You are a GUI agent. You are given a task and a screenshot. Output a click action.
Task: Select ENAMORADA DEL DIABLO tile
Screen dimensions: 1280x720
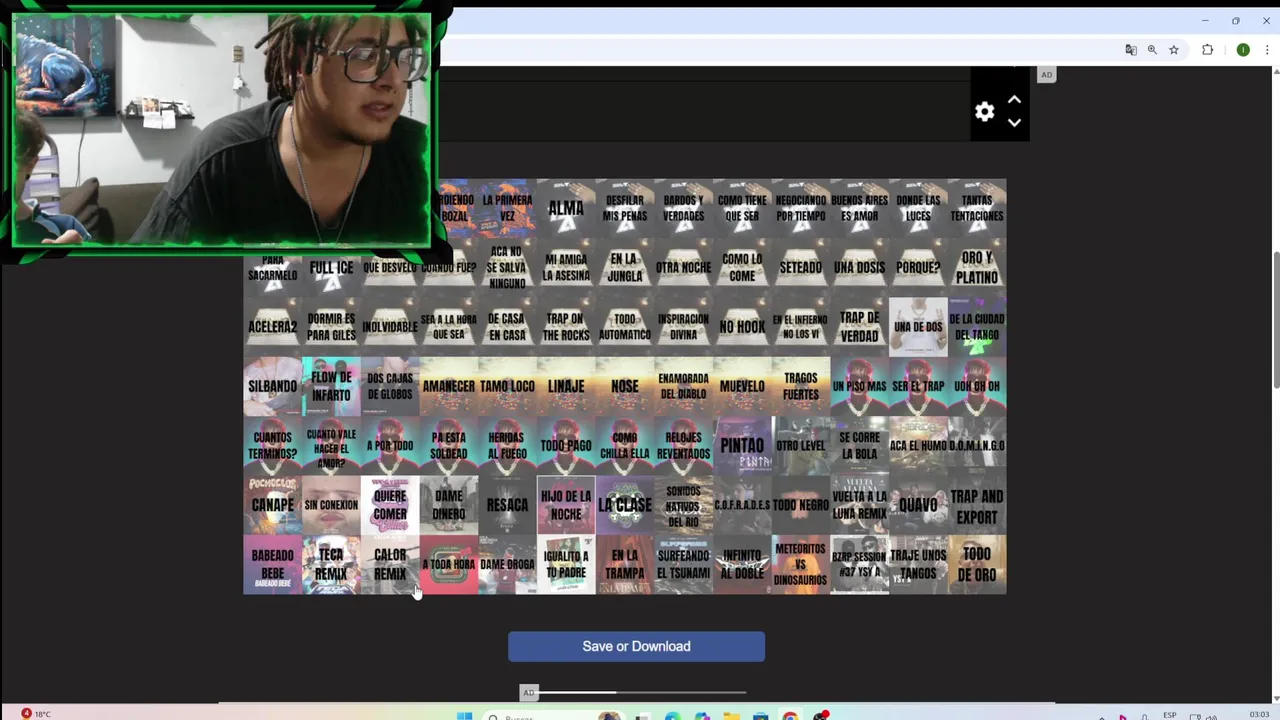pos(683,386)
